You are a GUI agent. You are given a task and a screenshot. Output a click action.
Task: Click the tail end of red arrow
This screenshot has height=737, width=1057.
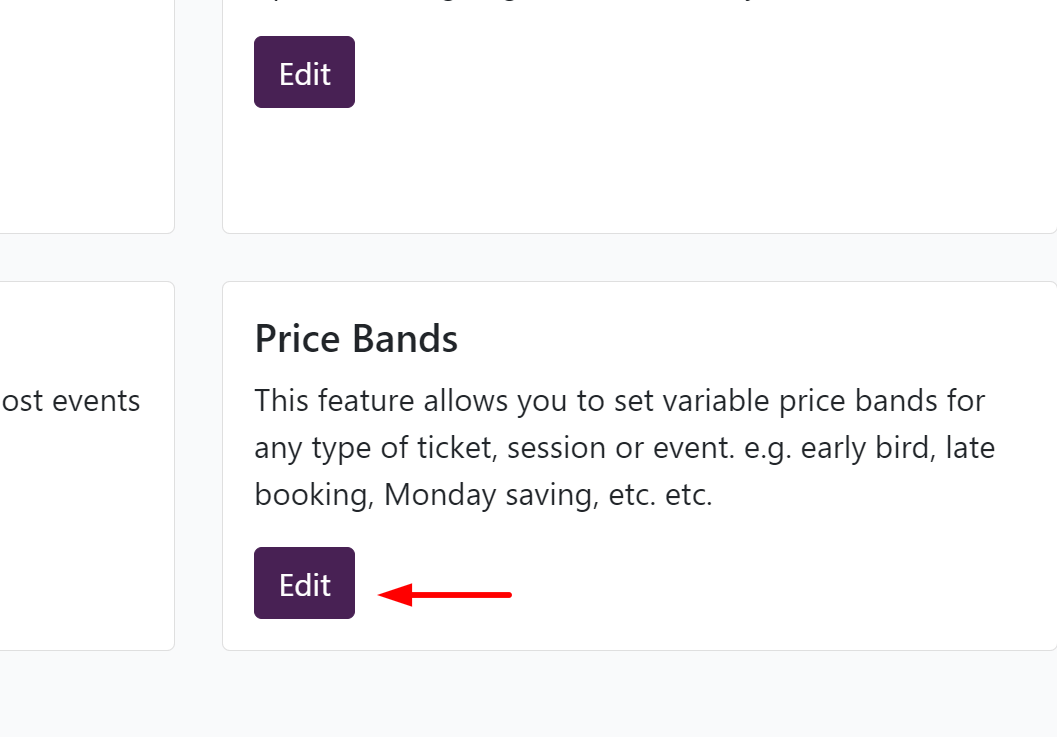[507, 595]
